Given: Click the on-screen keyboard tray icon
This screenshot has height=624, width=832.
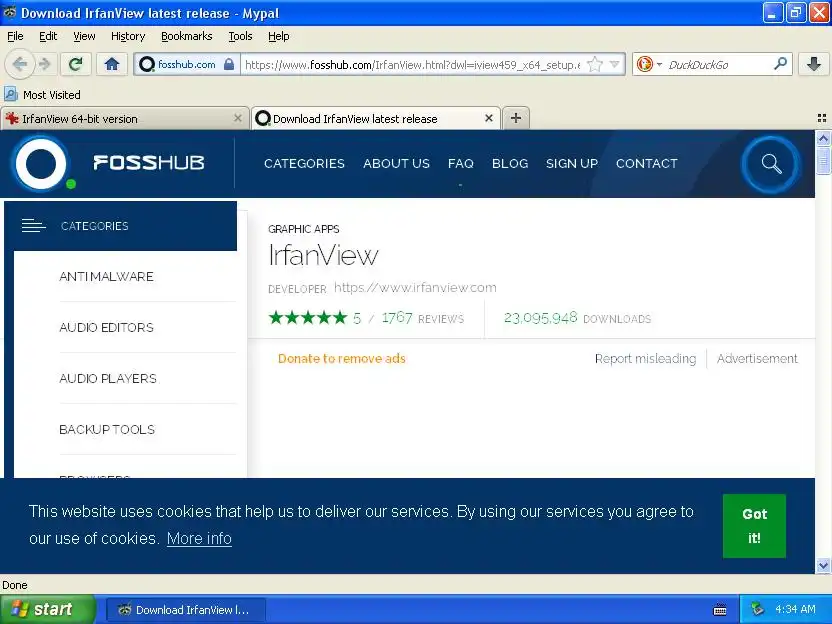Looking at the screenshot, I should click(x=720, y=610).
